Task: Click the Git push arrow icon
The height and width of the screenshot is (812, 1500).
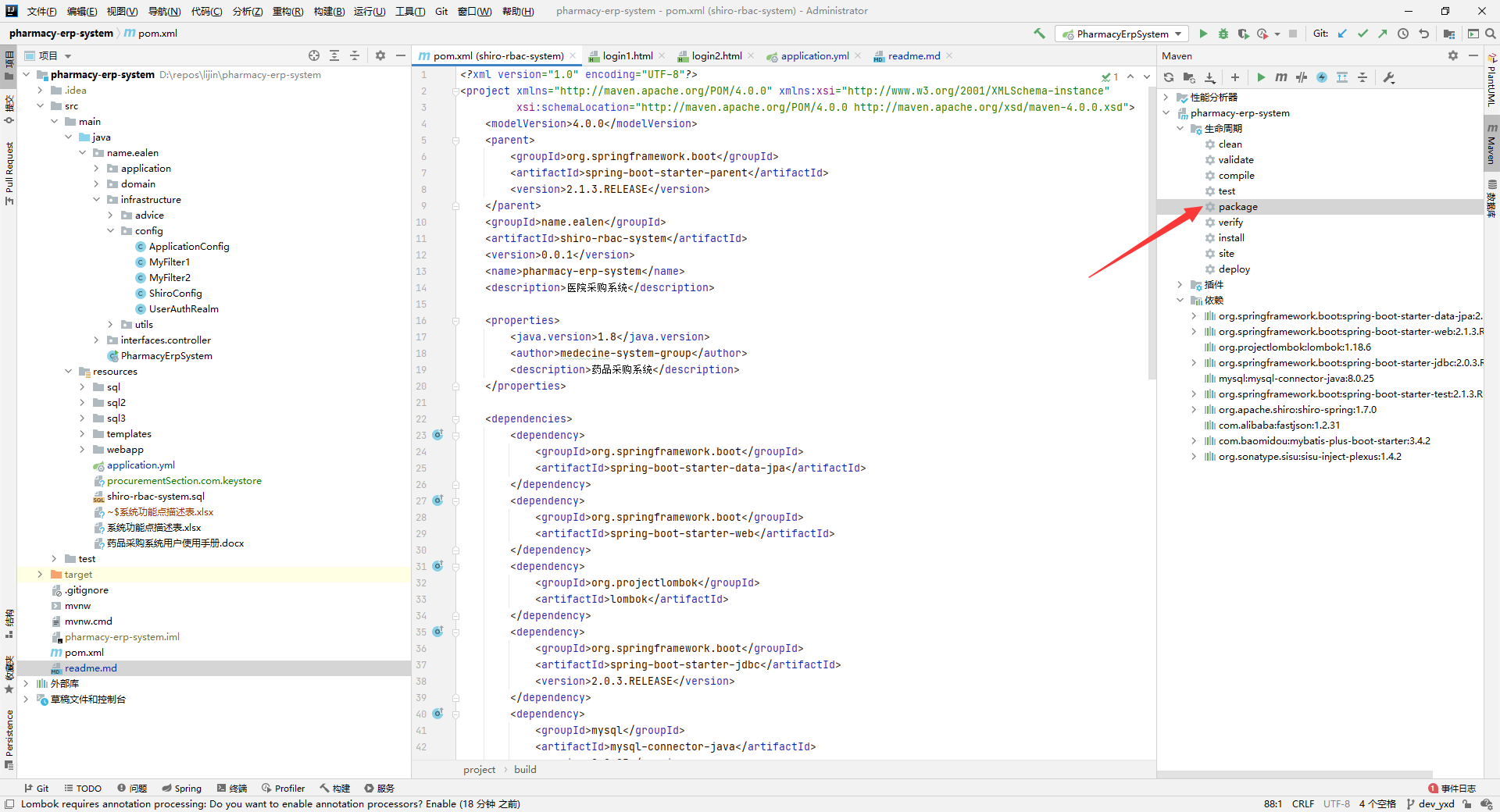Action: click(x=1383, y=34)
